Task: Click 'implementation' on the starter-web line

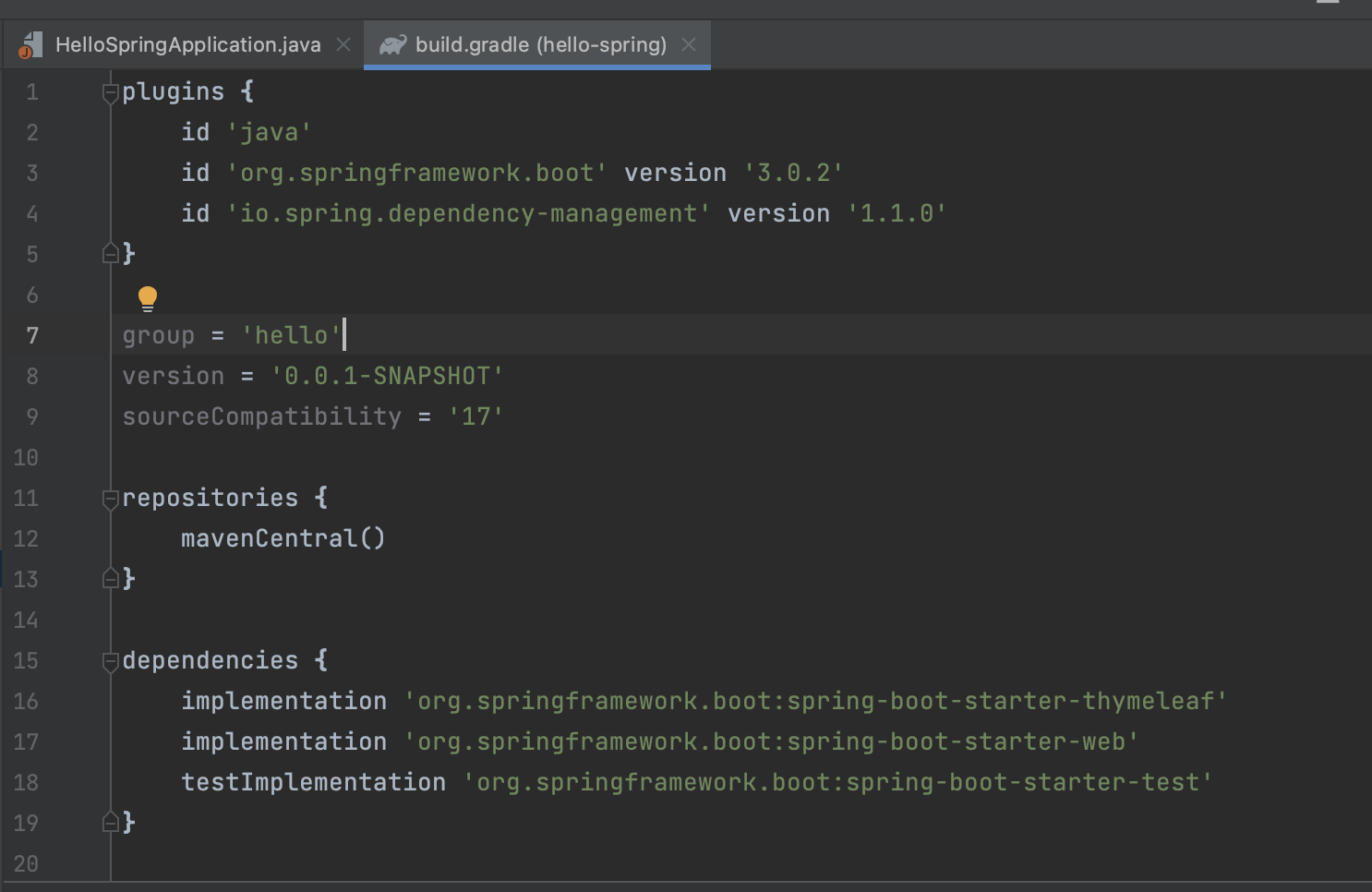Action: 284,741
